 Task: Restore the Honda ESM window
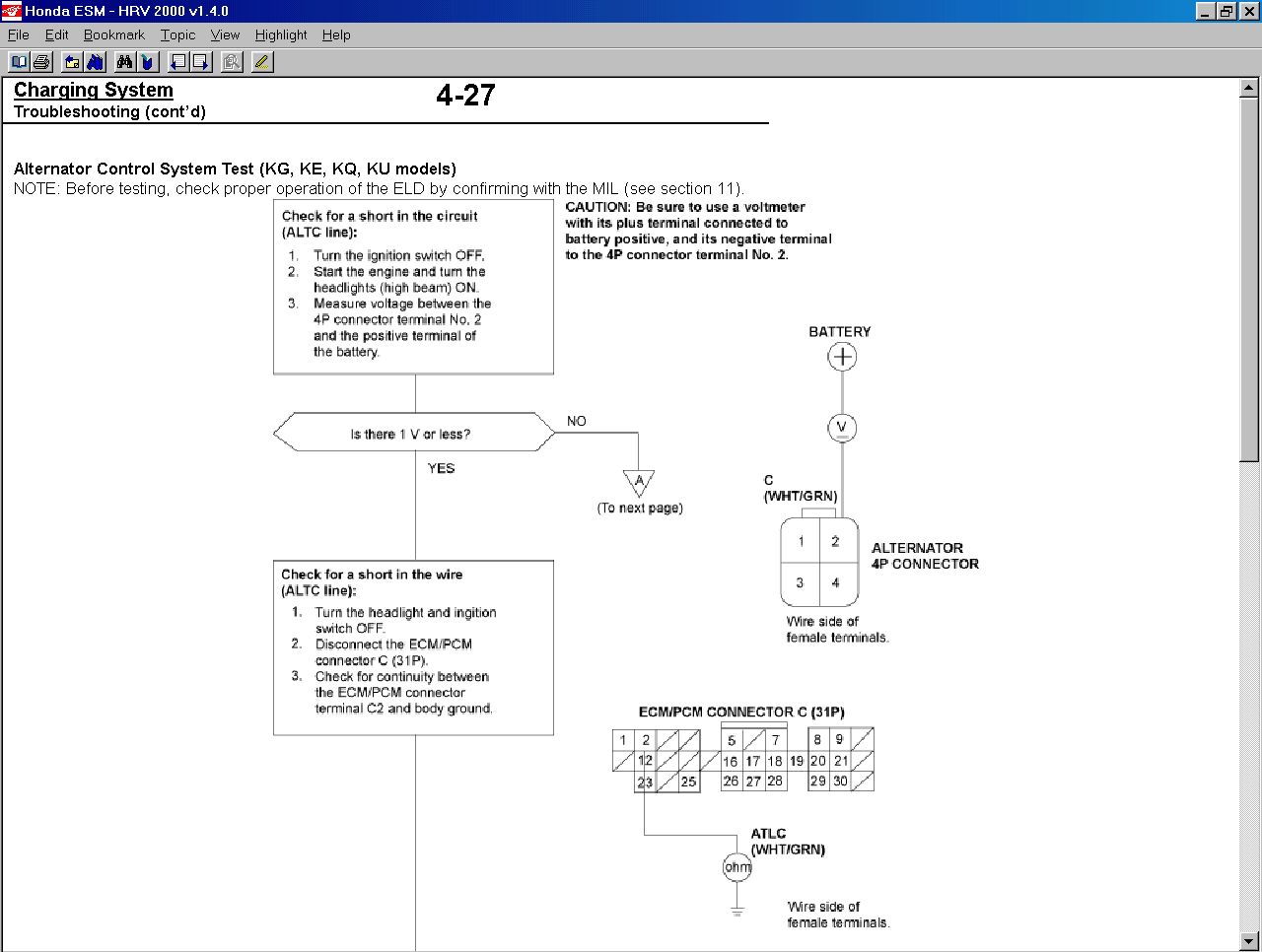[x=1226, y=11]
